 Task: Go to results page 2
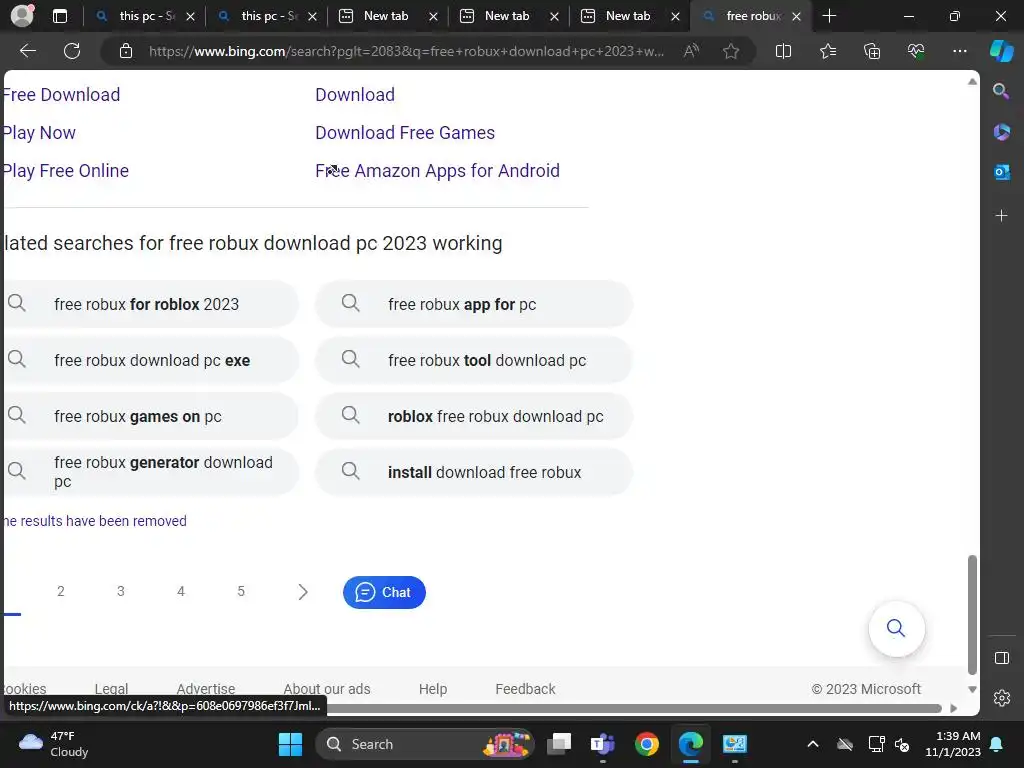coord(61,591)
